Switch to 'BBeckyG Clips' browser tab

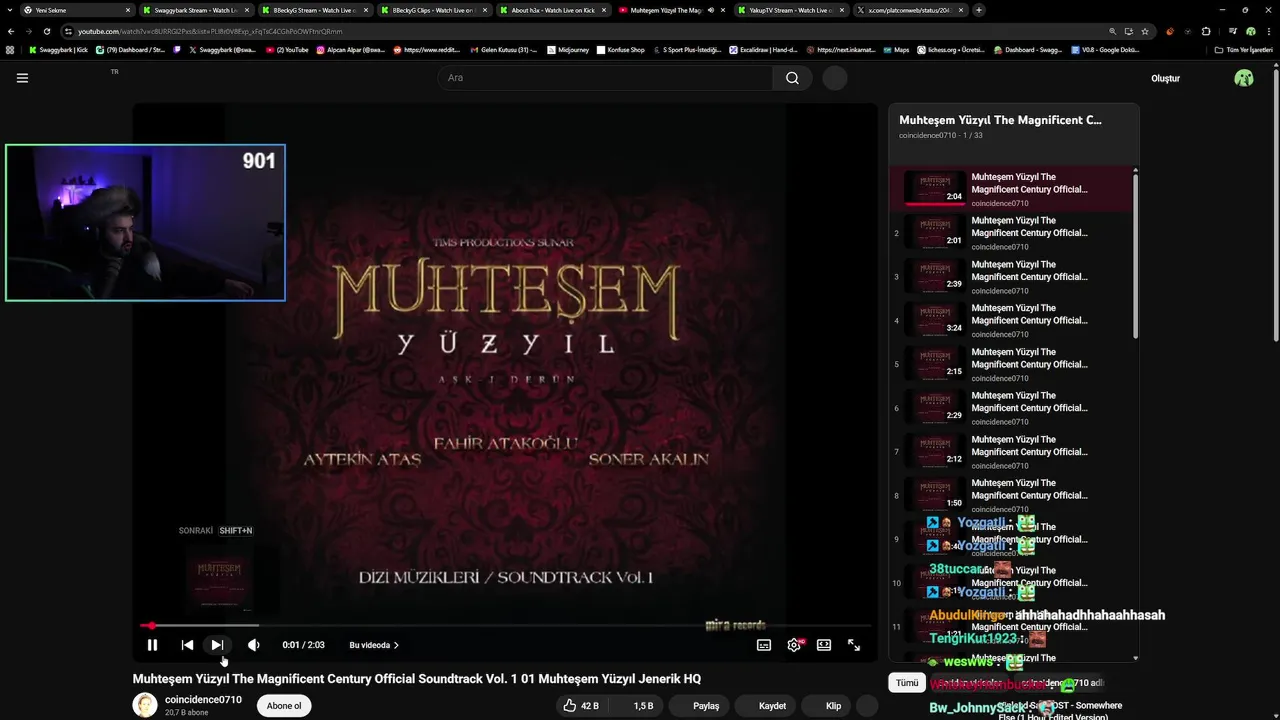[x=433, y=10]
